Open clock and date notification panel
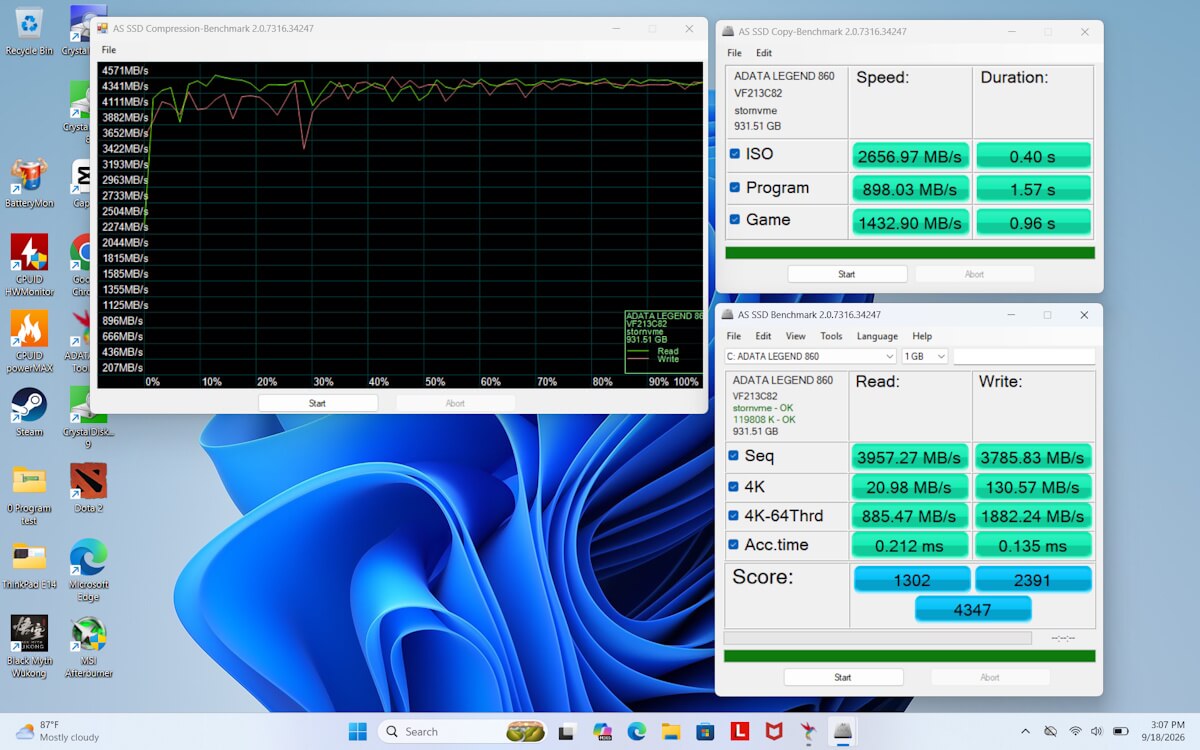Viewport: 1200px width, 750px height. coord(1162,731)
